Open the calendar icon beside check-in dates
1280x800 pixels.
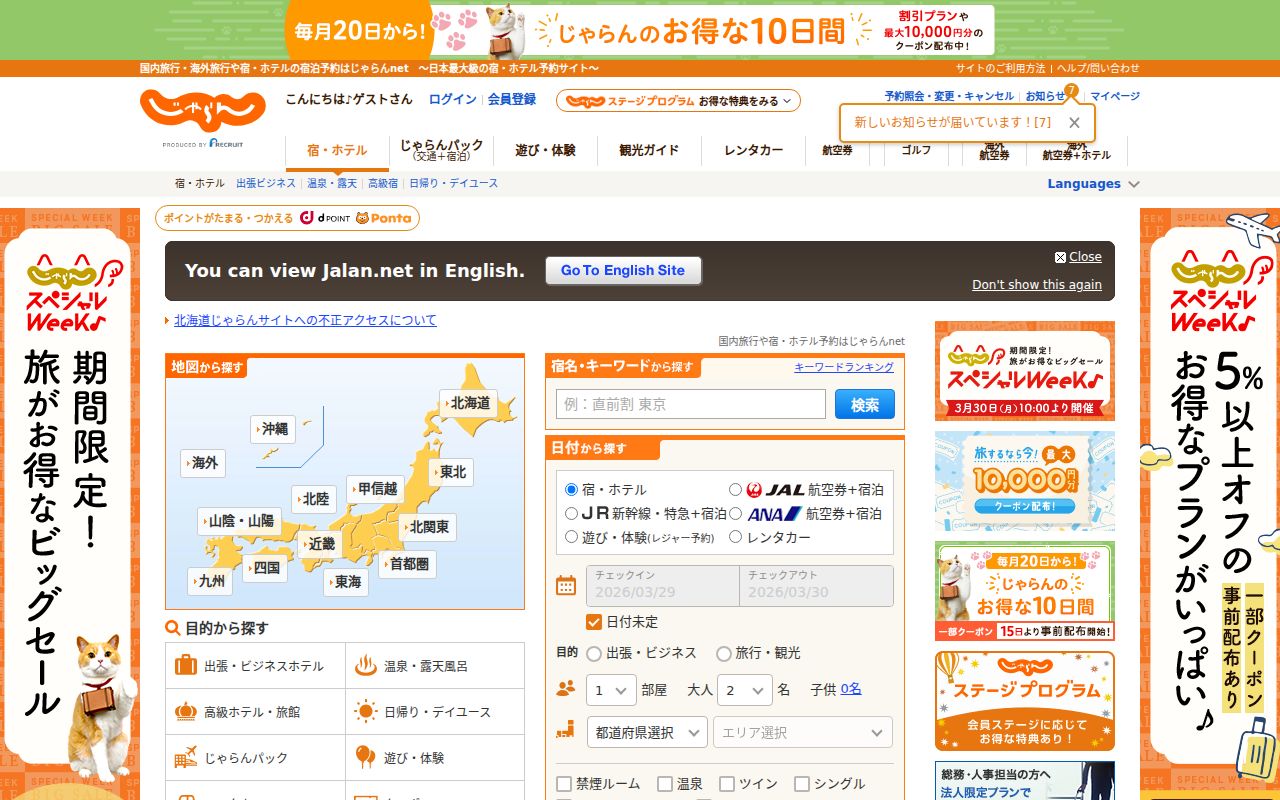566,585
